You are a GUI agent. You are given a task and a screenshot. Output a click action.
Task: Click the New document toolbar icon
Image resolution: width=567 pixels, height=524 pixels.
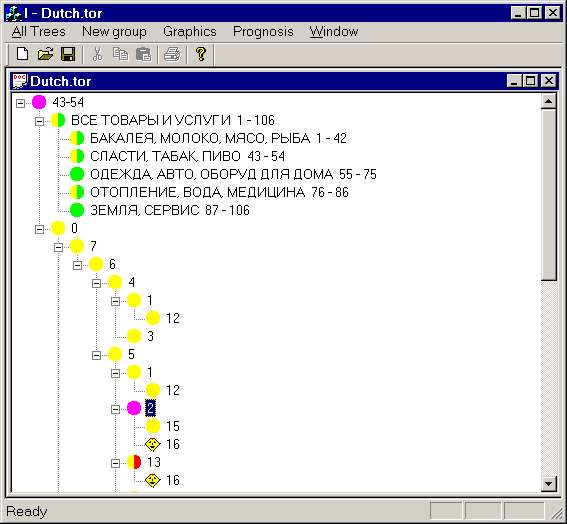tap(22, 54)
